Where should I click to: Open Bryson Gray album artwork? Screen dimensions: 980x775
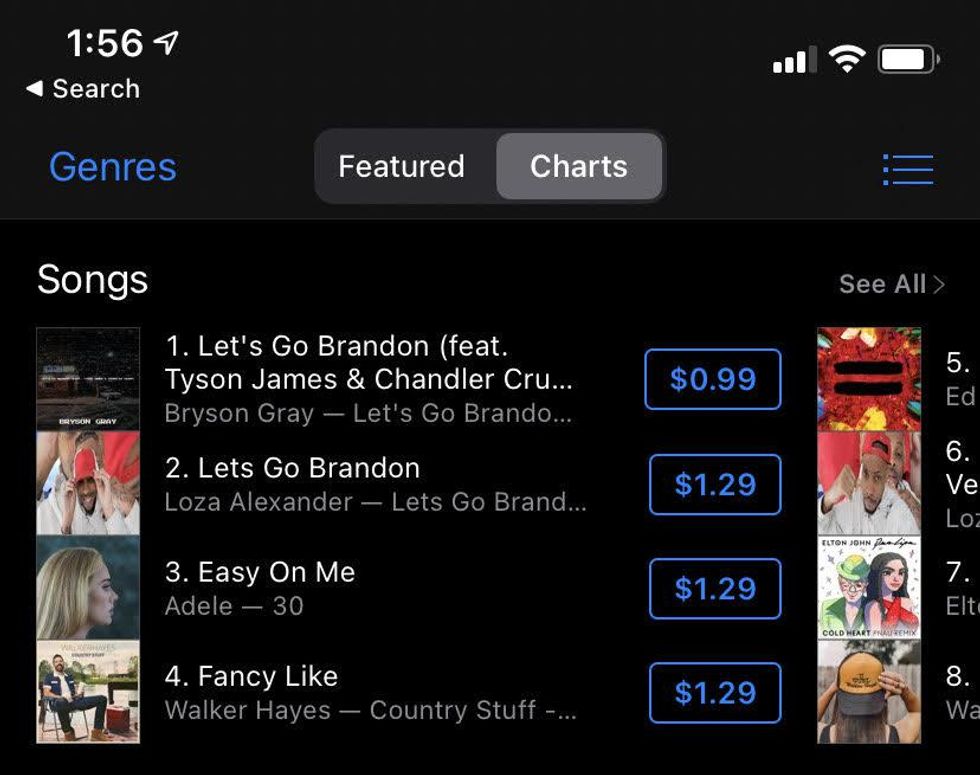point(88,379)
